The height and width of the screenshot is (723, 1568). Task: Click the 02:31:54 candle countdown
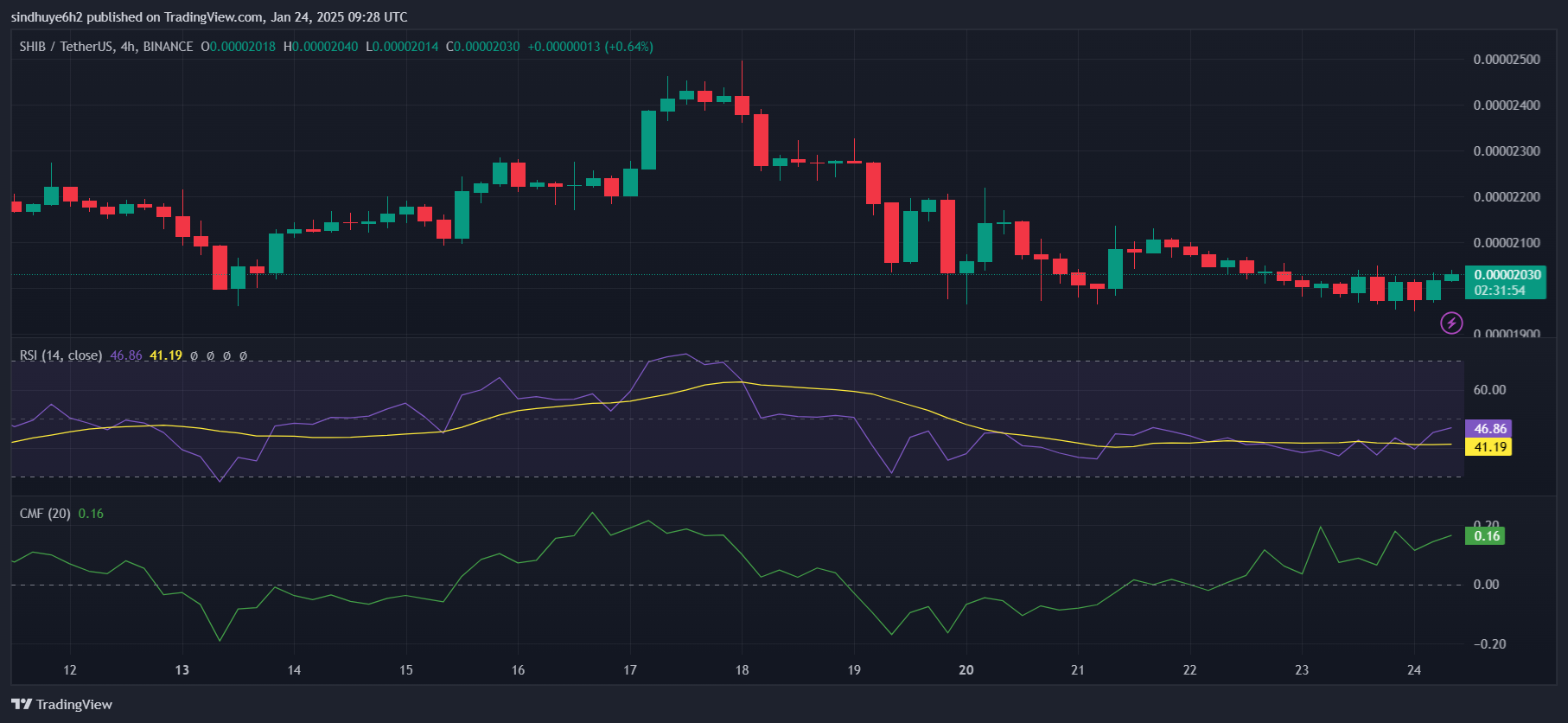1500,291
